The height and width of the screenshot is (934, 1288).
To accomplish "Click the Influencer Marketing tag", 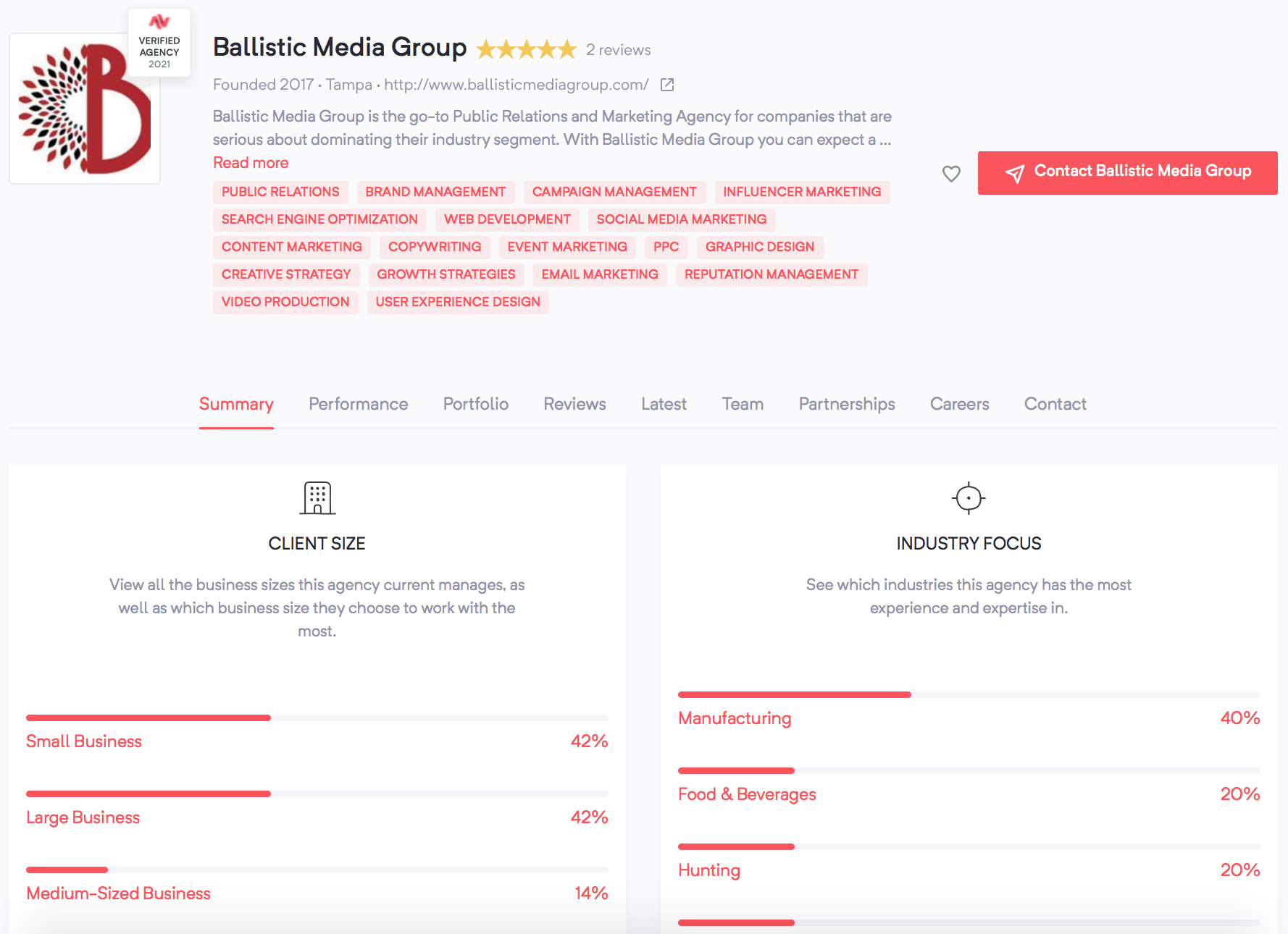I will [x=802, y=192].
